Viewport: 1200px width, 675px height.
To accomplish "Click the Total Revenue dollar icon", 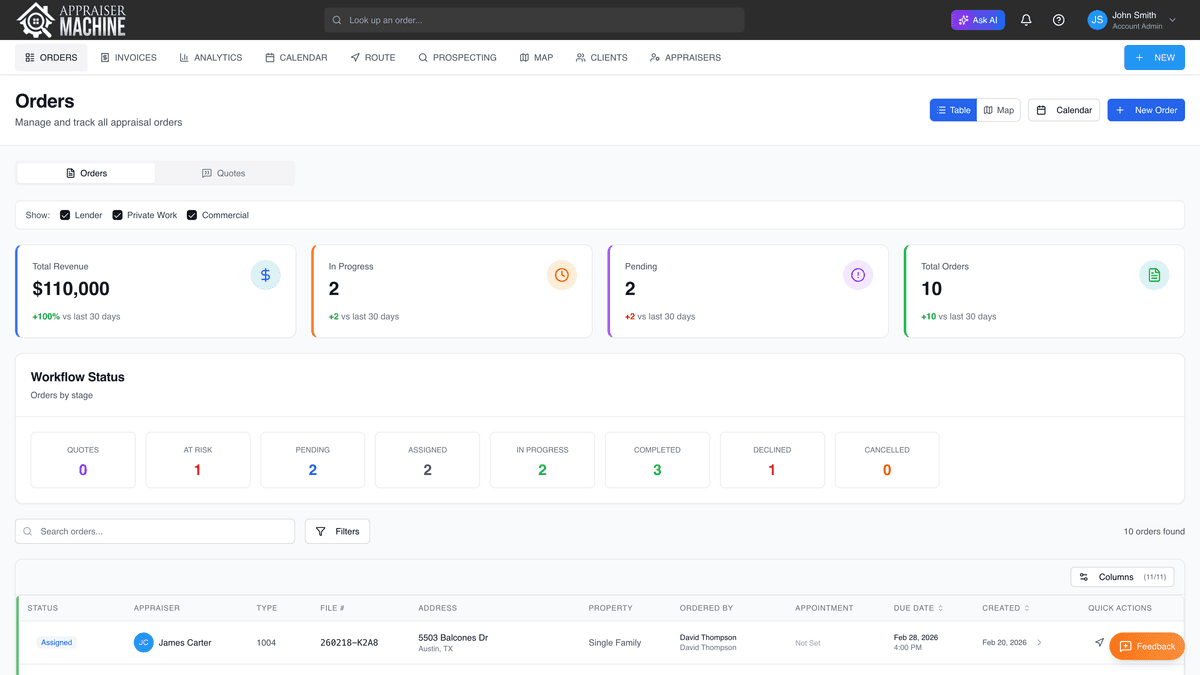I will [265, 275].
